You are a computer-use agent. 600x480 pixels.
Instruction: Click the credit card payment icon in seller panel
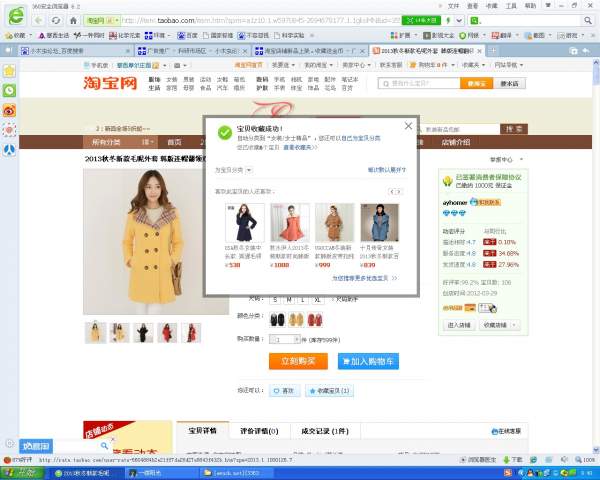470,308
